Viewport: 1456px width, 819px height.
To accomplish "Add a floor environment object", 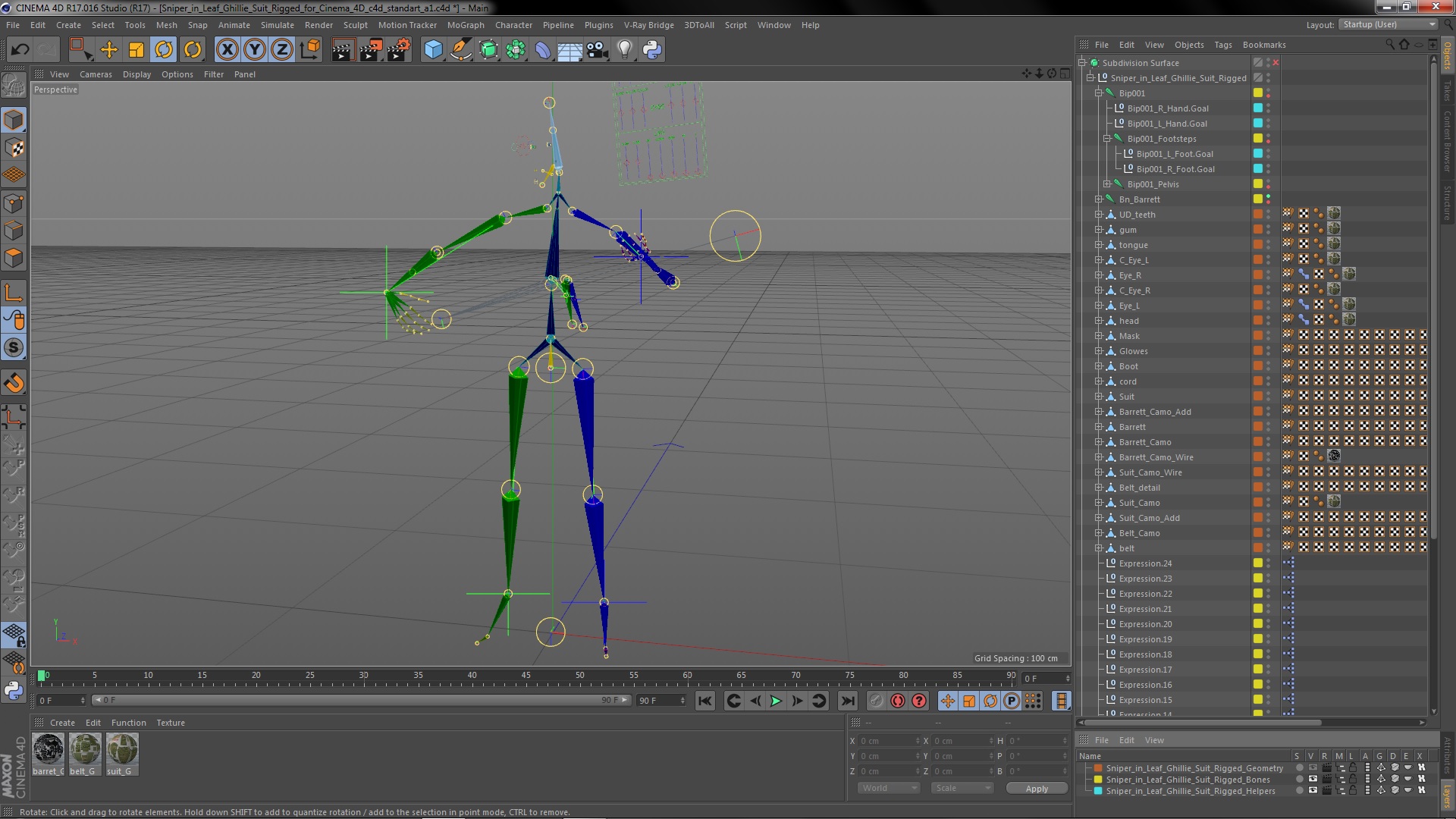I will coord(570,50).
